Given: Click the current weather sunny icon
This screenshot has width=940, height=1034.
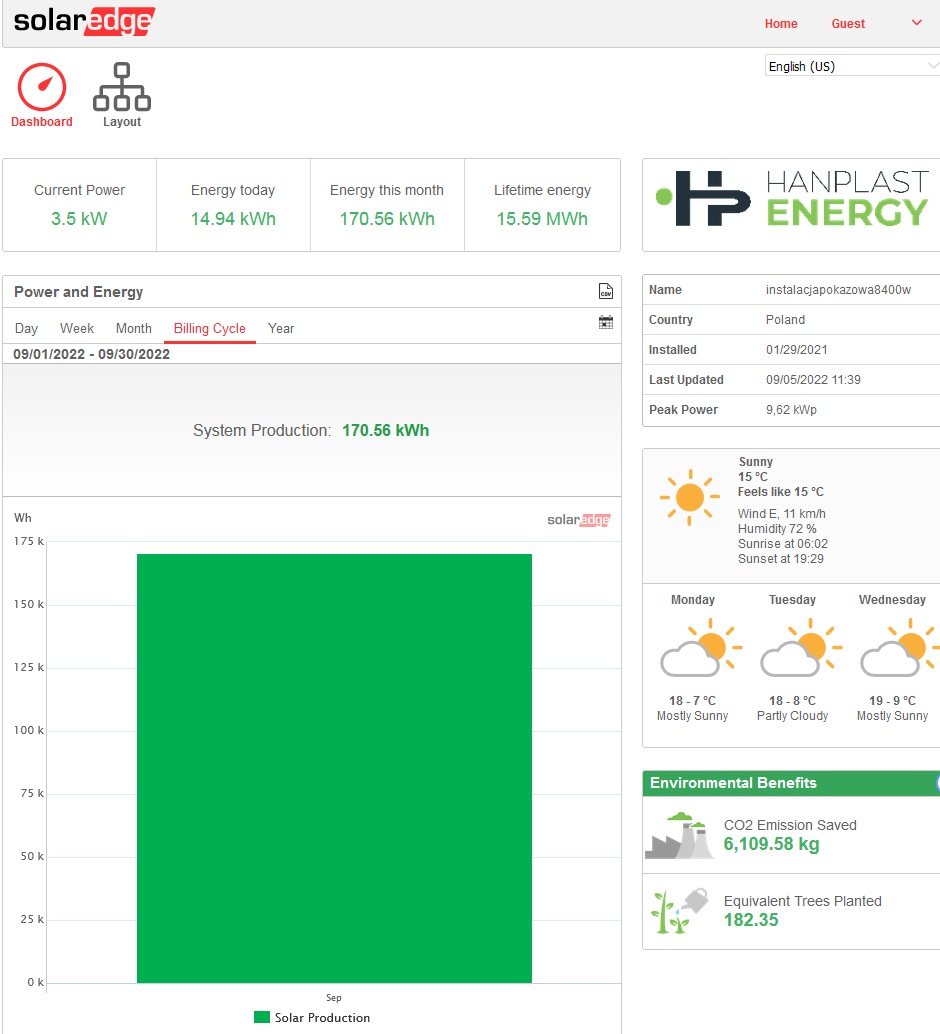Looking at the screenshot, I should (689, 497).
